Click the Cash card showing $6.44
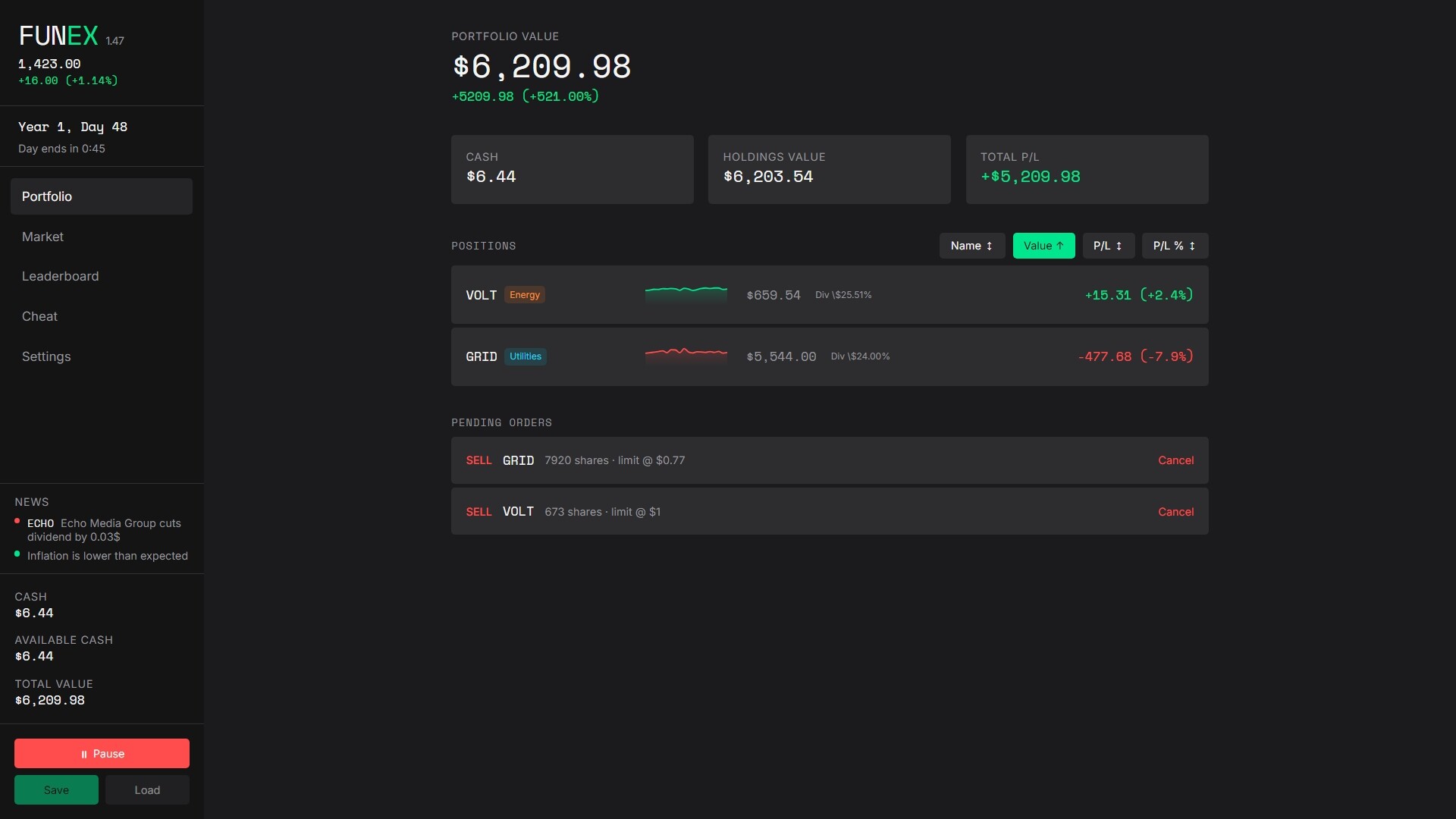Screen dimensions: 1456x819 coord(573,169)
